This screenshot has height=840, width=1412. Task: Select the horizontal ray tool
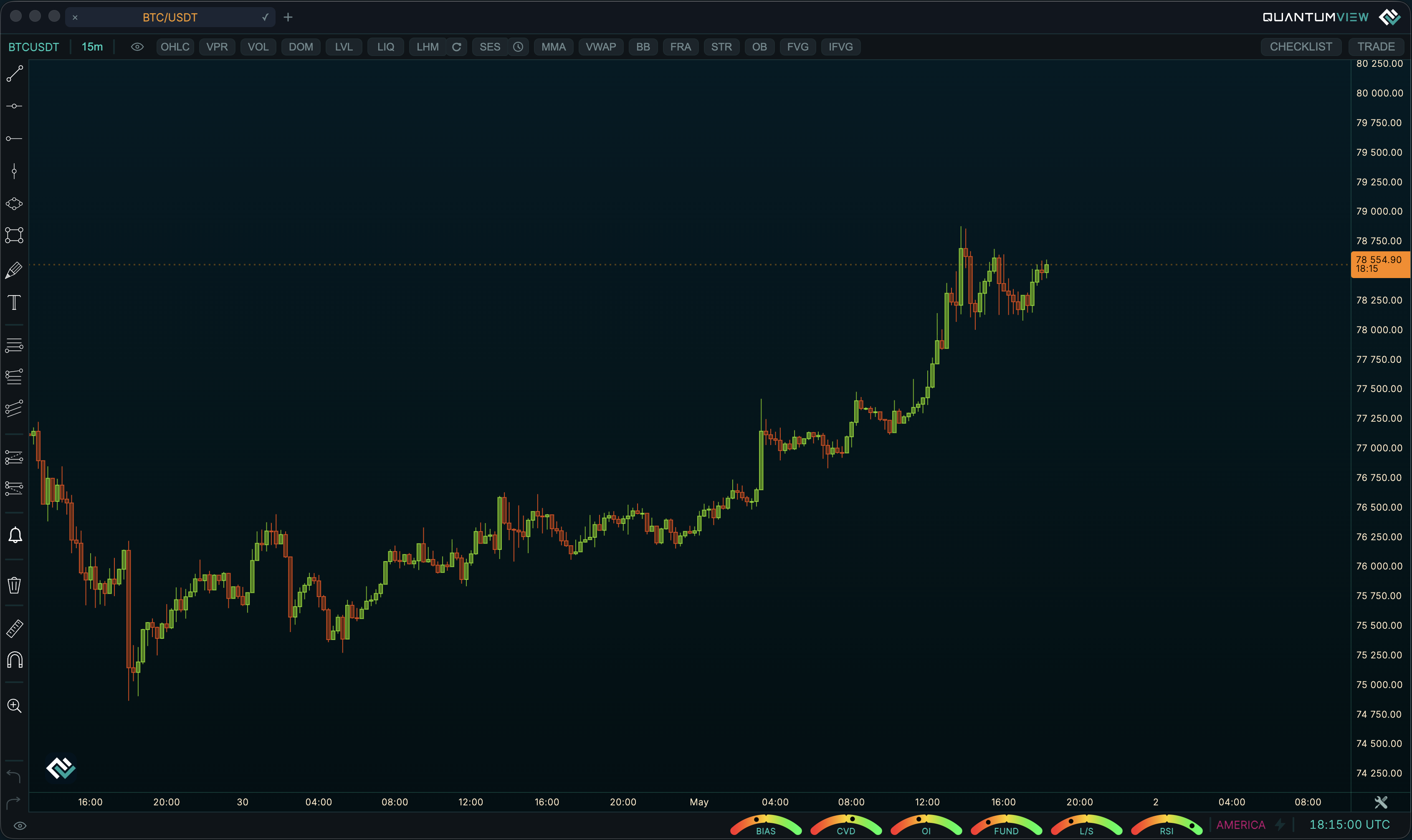[14, 138]
